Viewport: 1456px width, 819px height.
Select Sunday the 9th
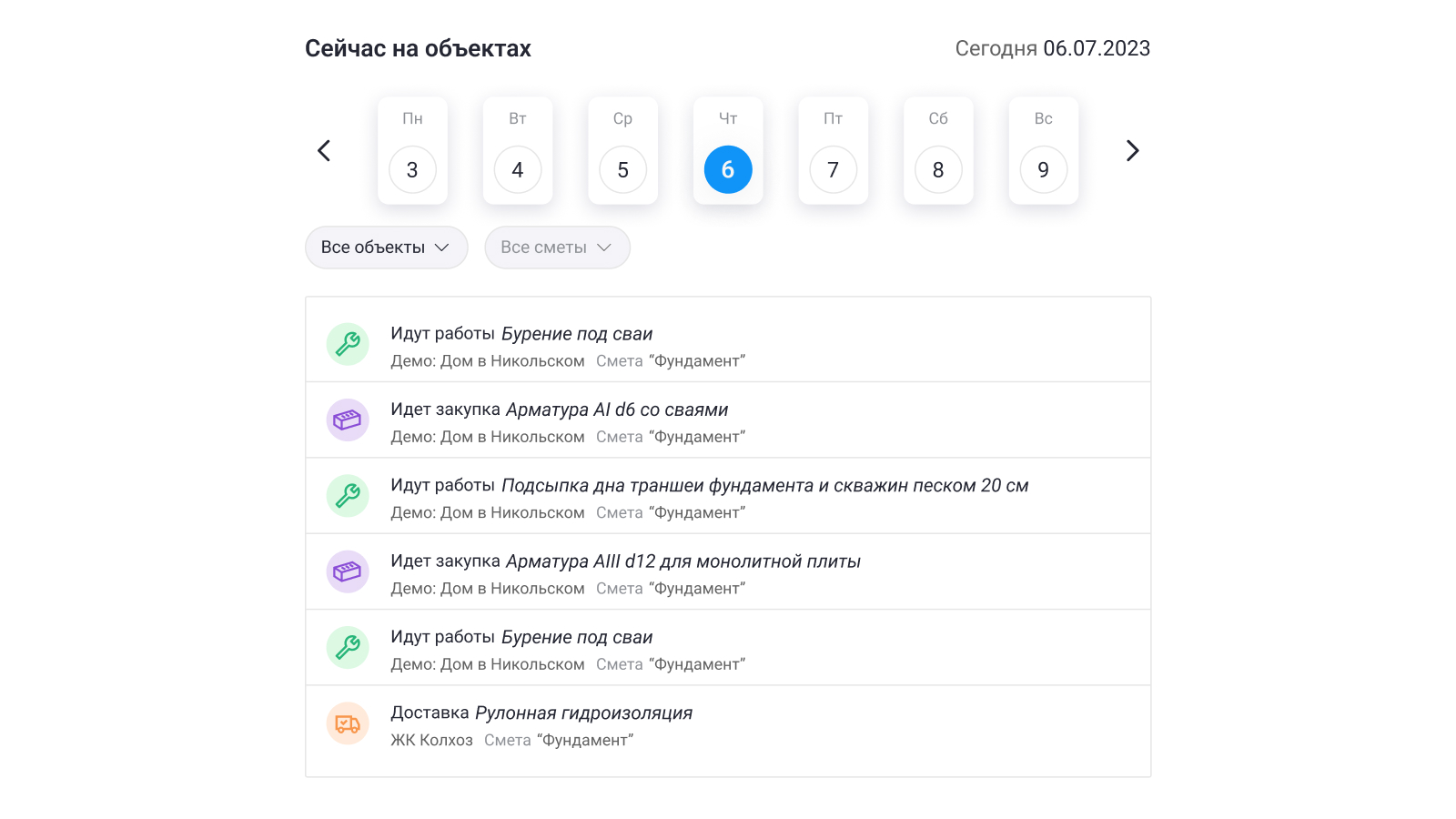pyautogui.click(x=1044, y=151)
